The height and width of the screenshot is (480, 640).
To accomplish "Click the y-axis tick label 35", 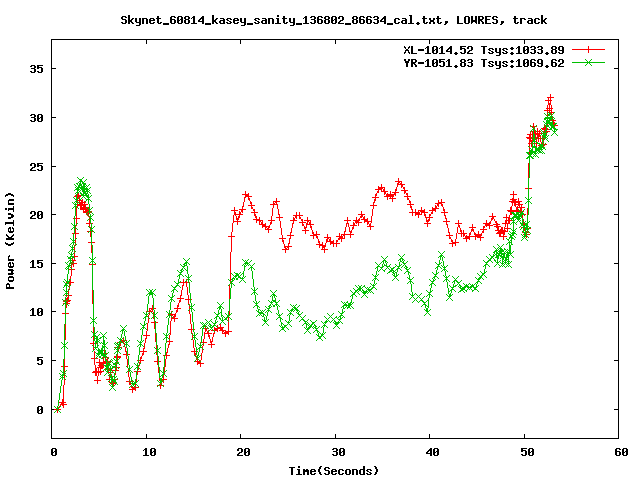I will (36, 69).
